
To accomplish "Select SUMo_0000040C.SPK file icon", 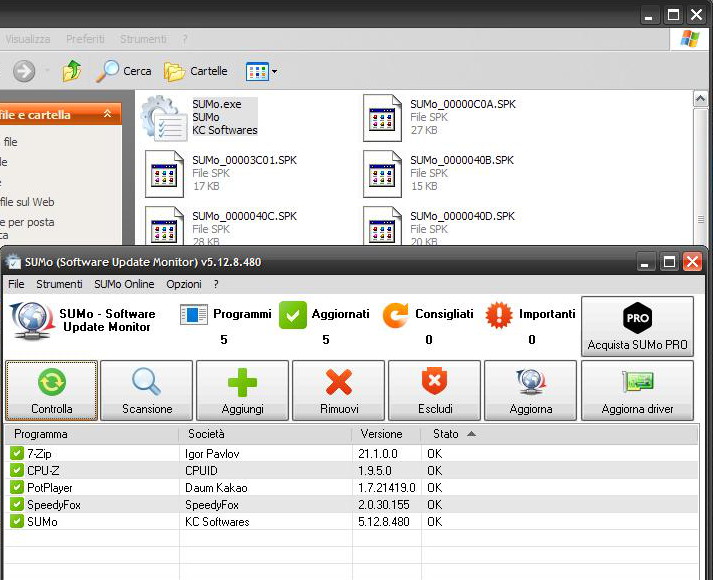I will [x=164, y=226].
